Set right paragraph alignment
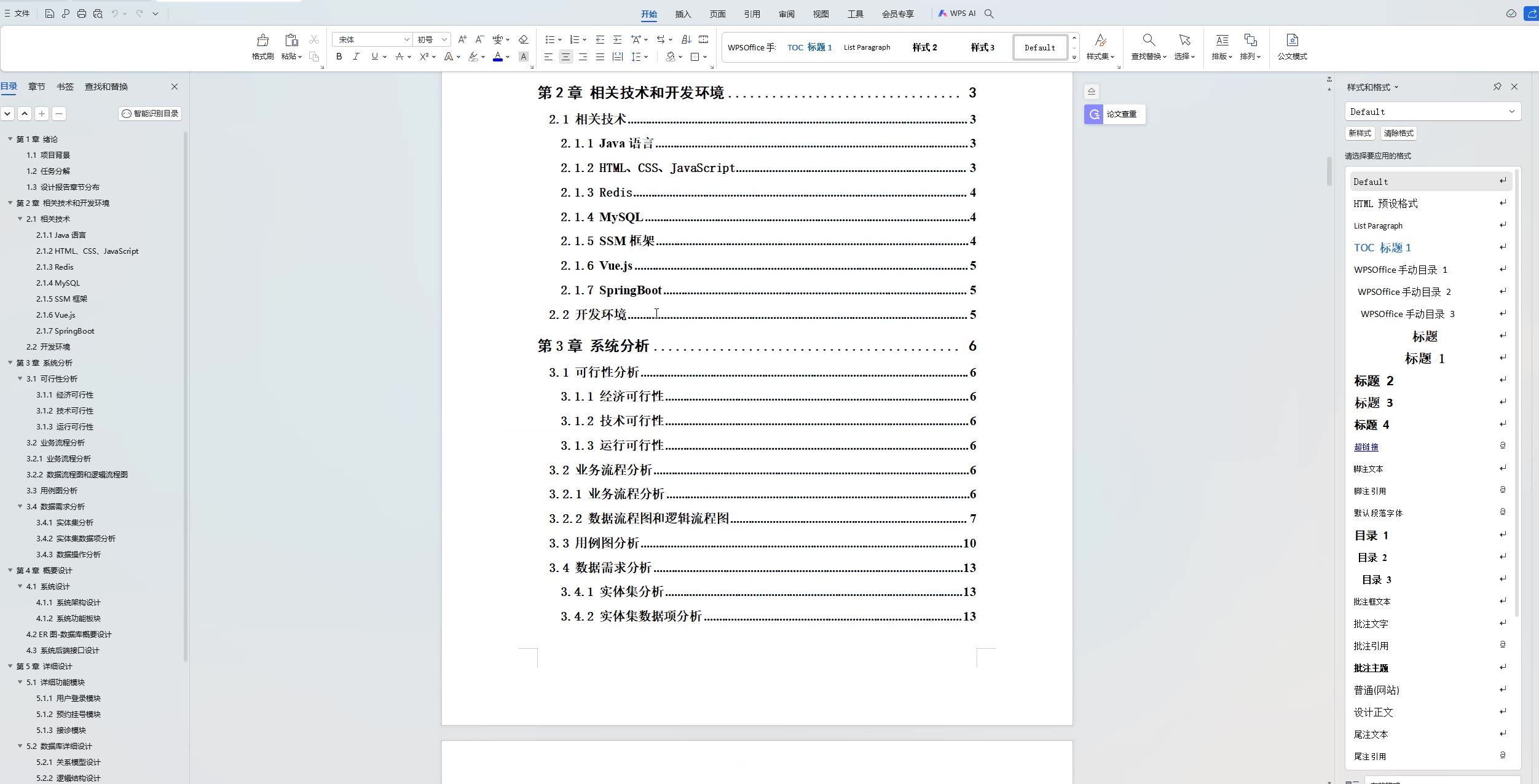This screenshot has width=1539, height=784. coord(583,57)
